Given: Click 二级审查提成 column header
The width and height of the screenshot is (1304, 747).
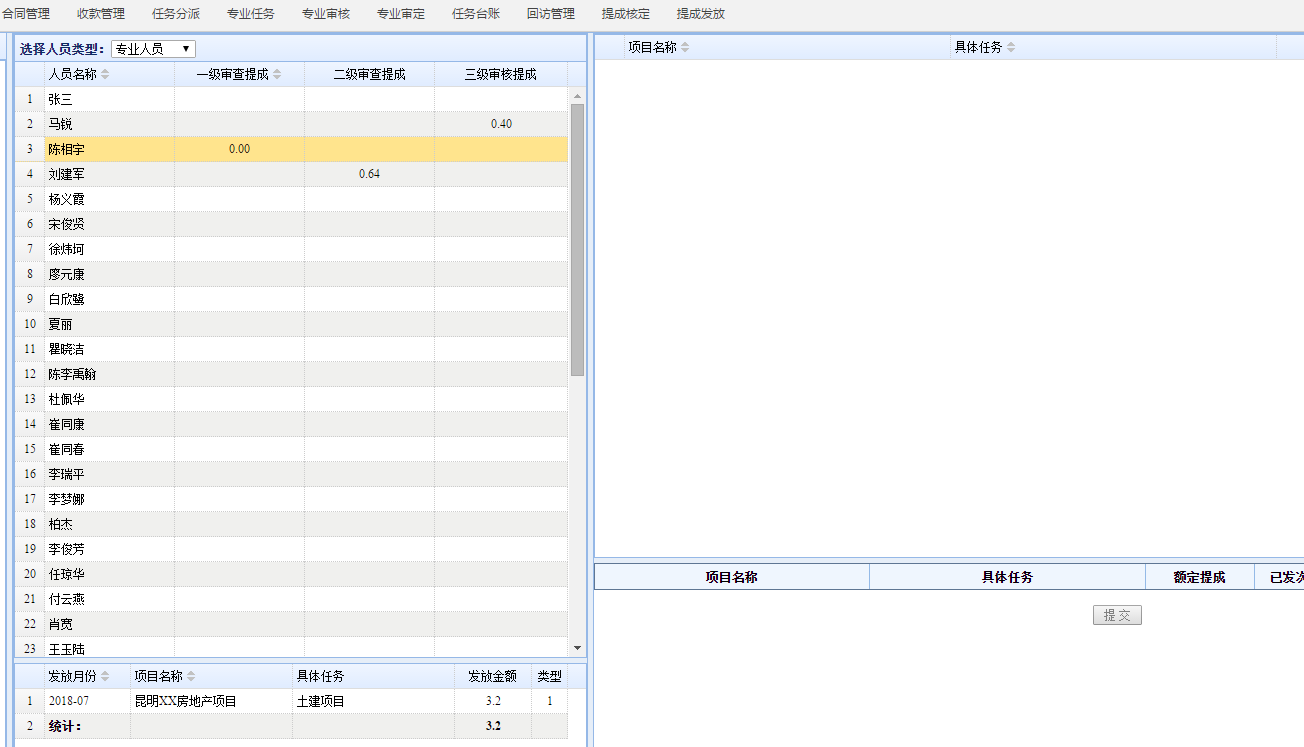Looking at the screenshot, I should (x=369, y=75).
